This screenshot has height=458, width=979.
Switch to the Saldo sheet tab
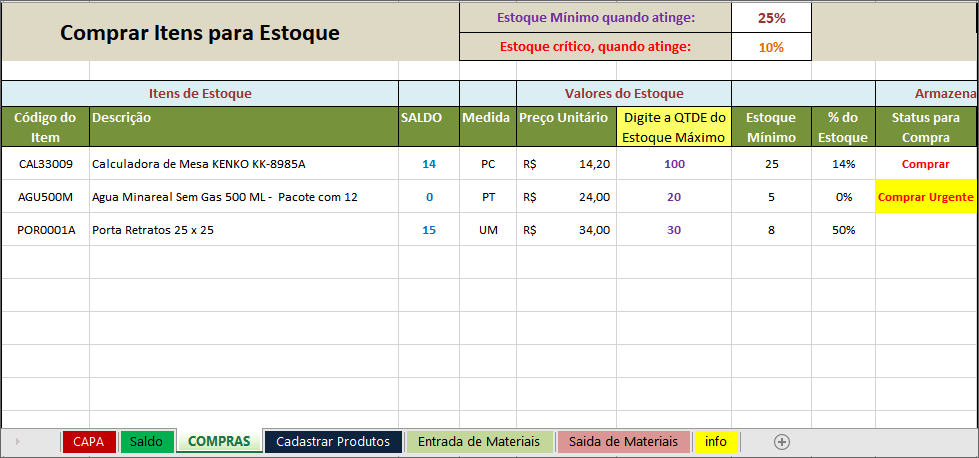pos(146,442)
